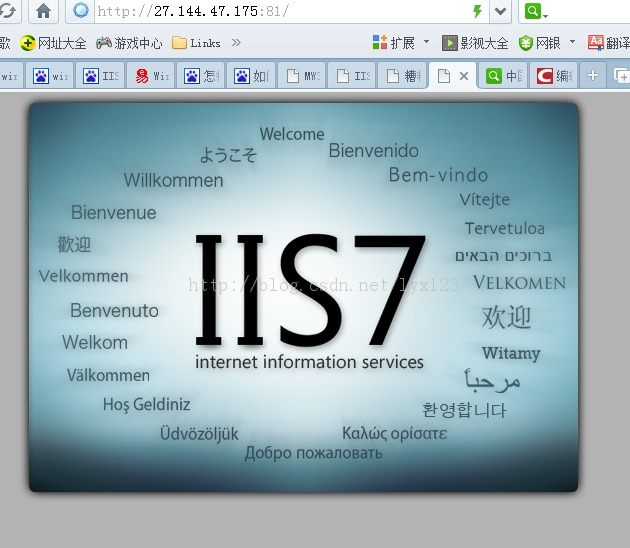This screenshot has height=548, width=630.
Task: Expand the 网银 dropdown arrow
Action: (x=572, y=42)
